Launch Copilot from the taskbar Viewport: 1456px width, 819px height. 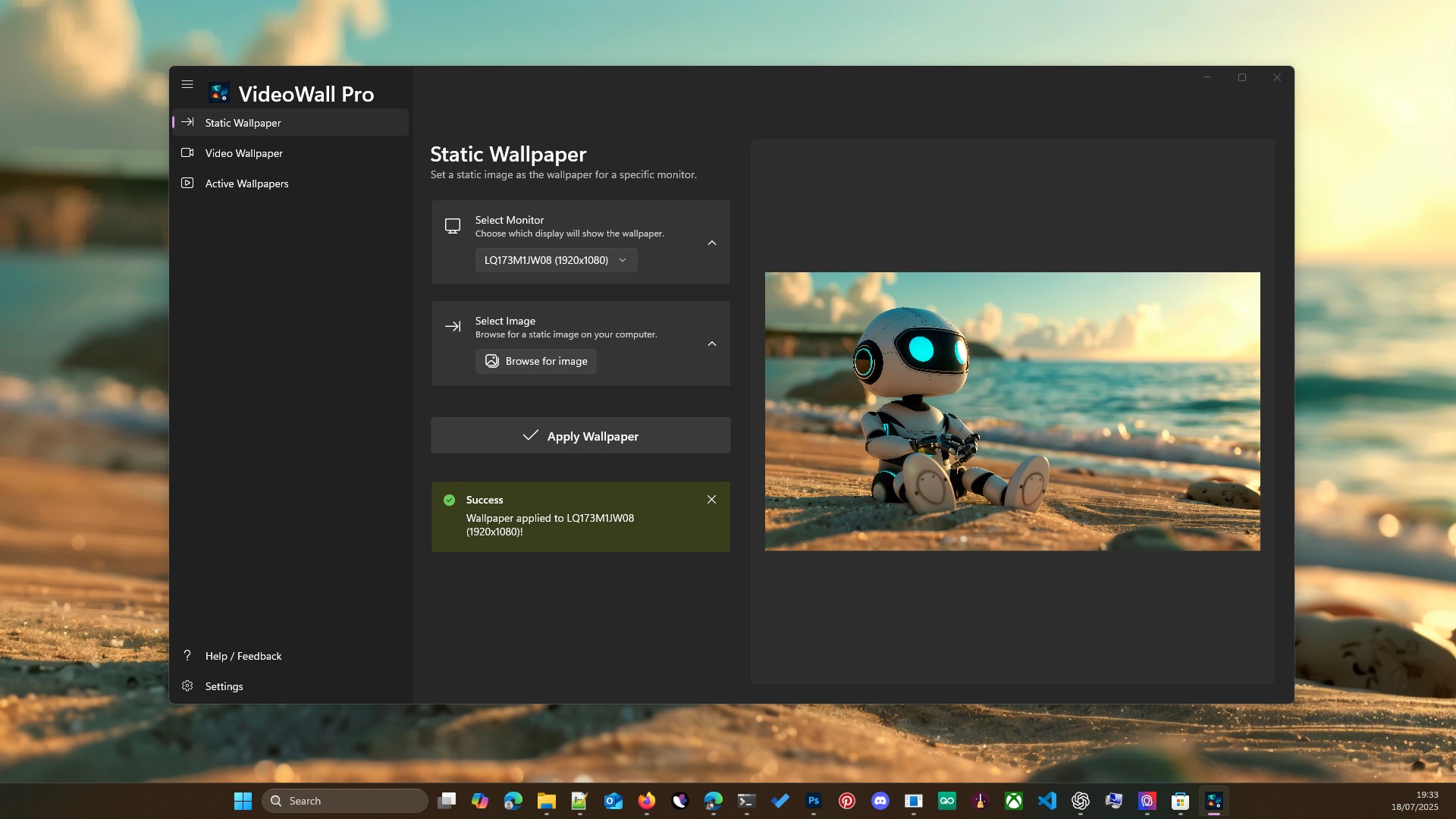point(480,801)
